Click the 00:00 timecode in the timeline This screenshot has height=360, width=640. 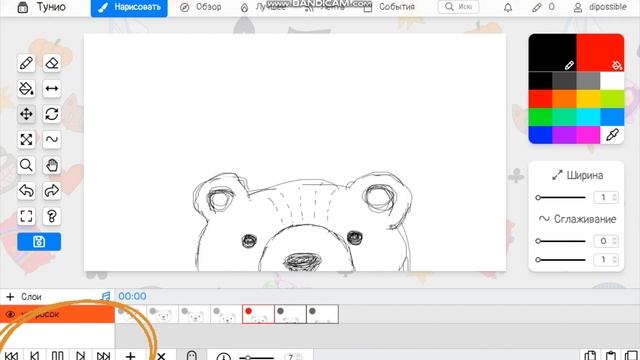point(132,296)
